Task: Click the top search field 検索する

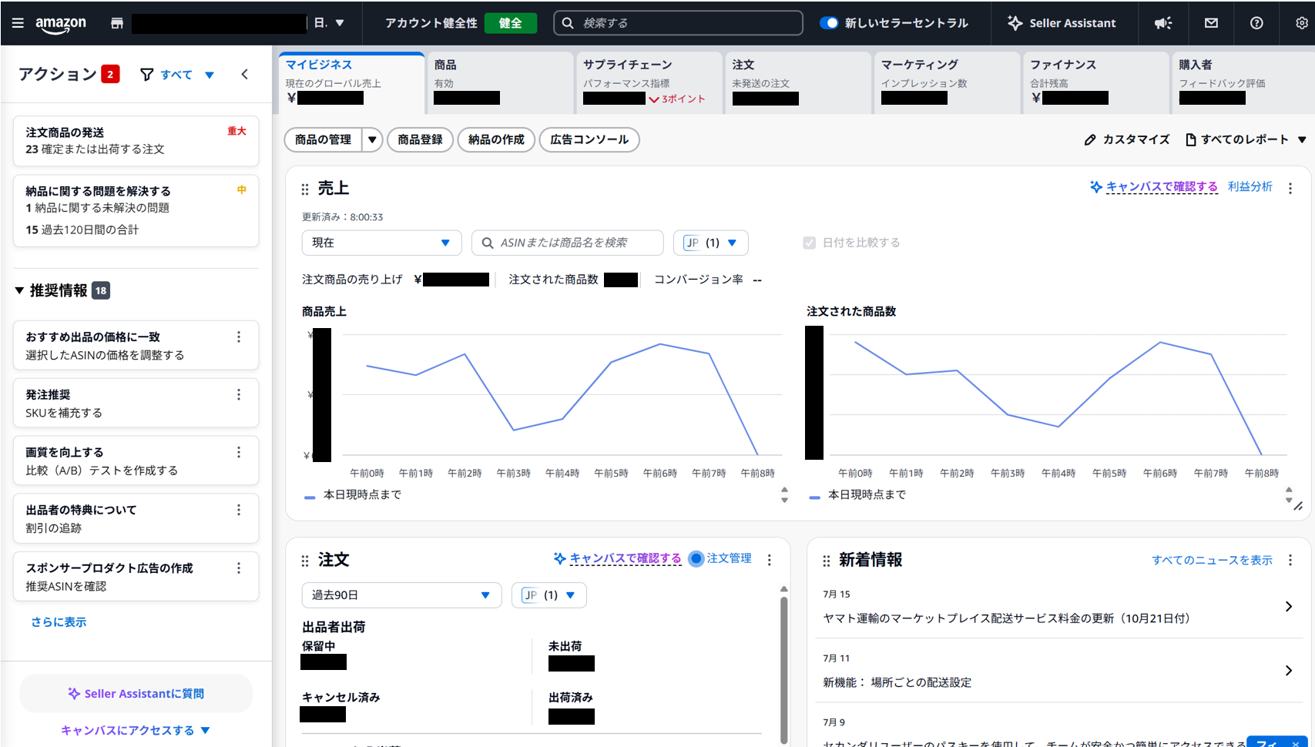Action: 678,23
